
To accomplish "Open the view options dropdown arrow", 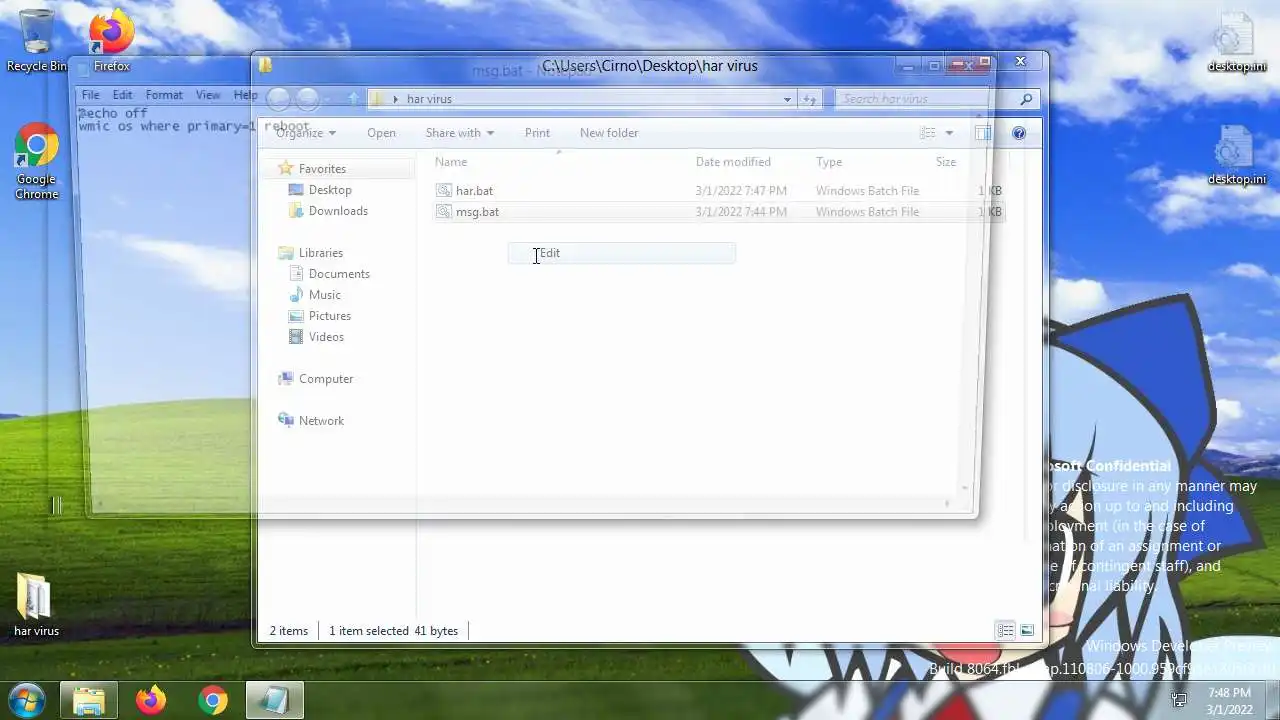I will [x=949, y=133].
